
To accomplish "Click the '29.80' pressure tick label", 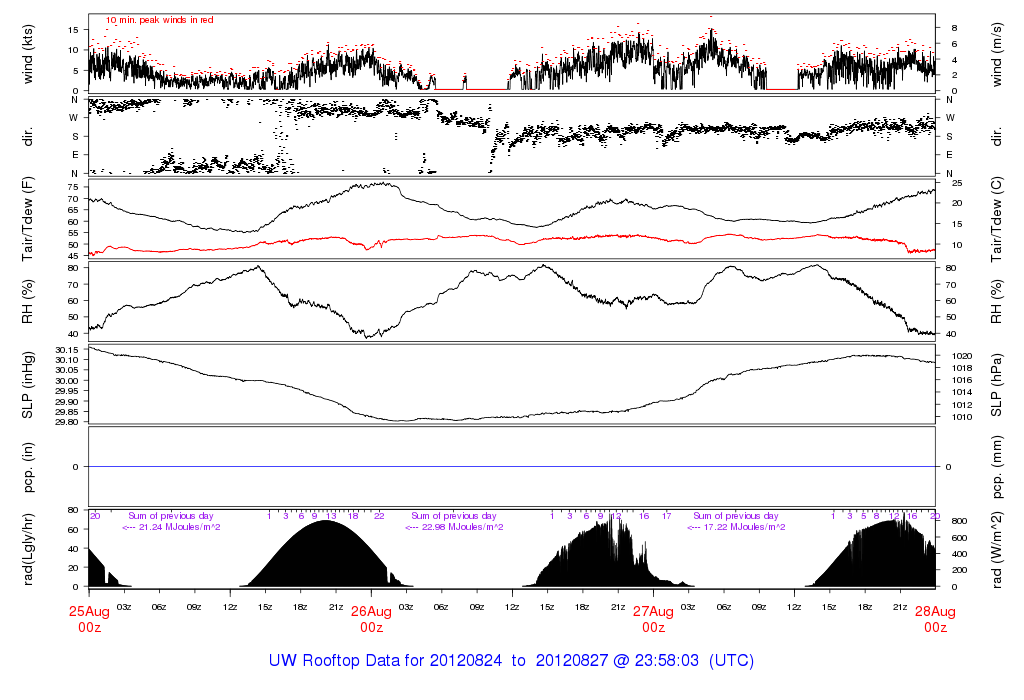I will 67,422.
